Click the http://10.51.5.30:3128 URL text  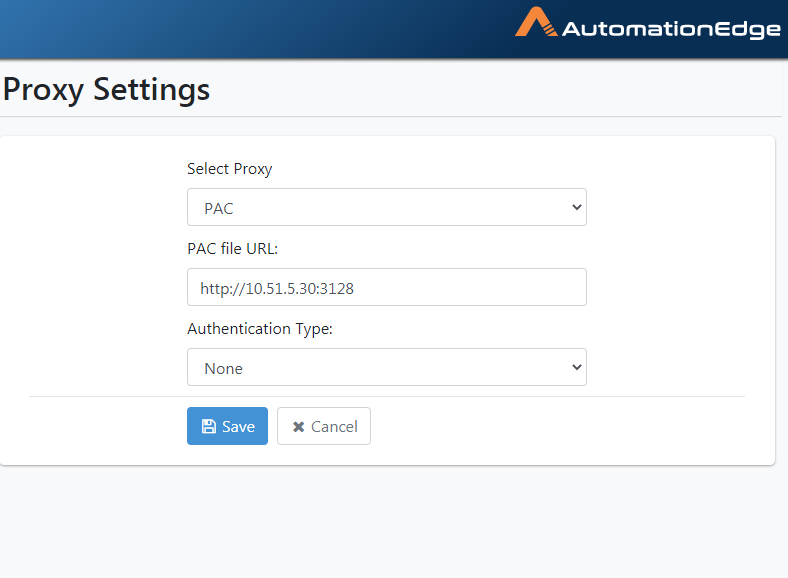(277, 288)
